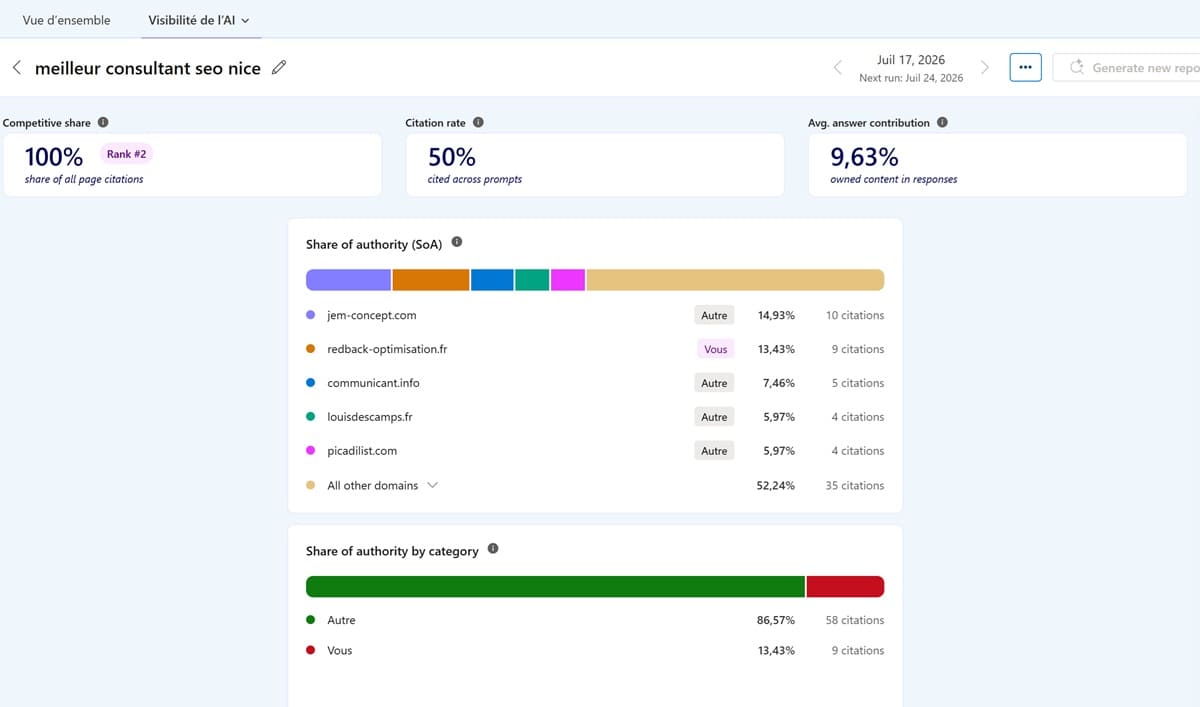Click the jem-concept.com domain row

point(595,315)
